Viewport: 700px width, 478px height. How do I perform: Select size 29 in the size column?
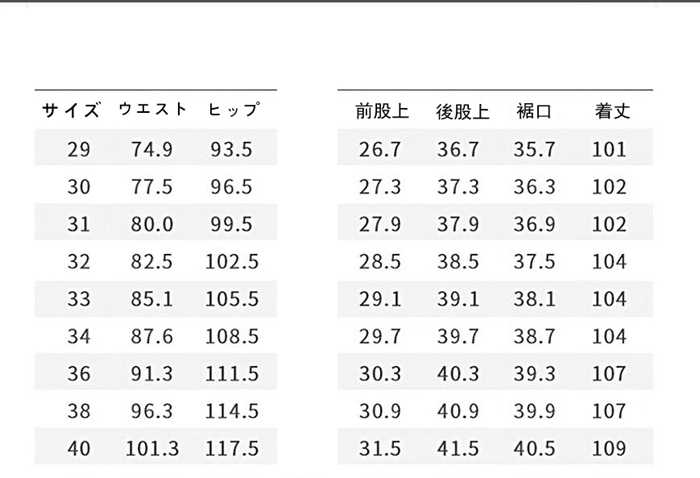(x=79, y=150)
